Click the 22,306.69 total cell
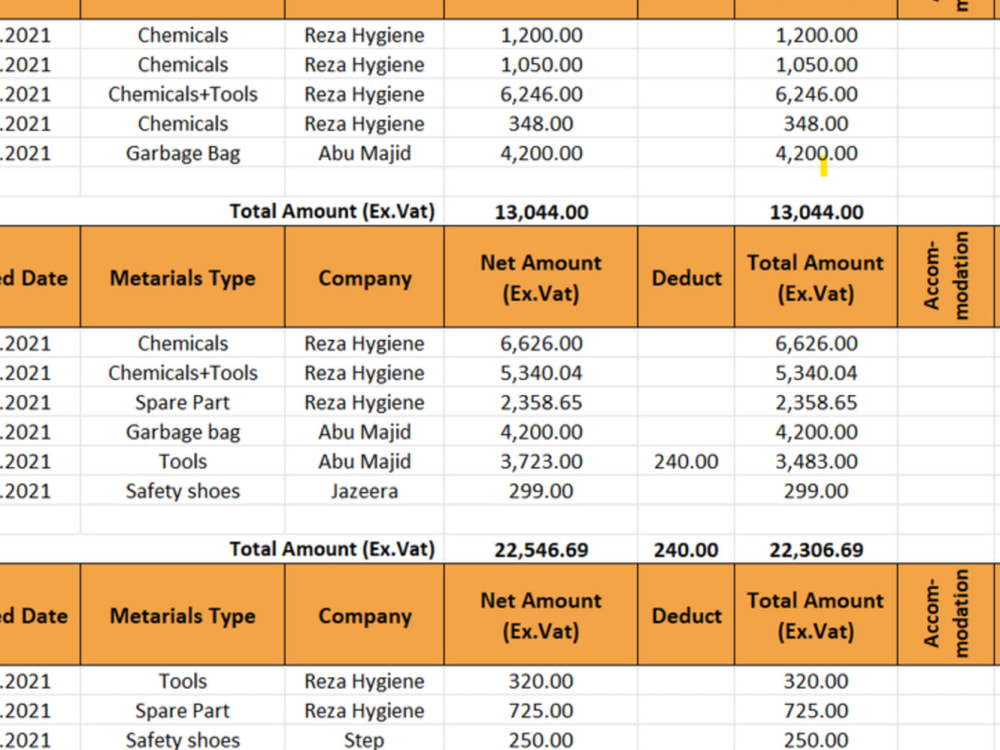Screen dimensions: 1000x750 click(x=816, y=550)
